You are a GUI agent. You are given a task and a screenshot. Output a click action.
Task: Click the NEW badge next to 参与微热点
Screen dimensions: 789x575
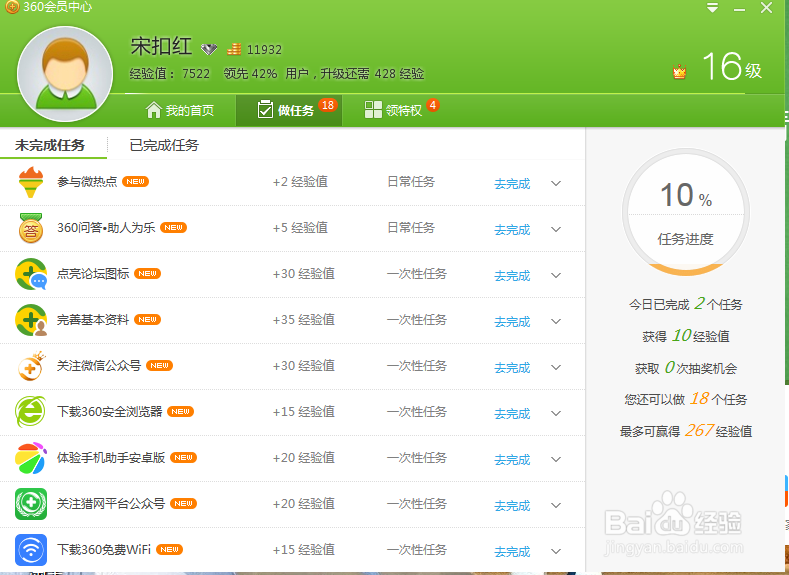click(135, 182)
